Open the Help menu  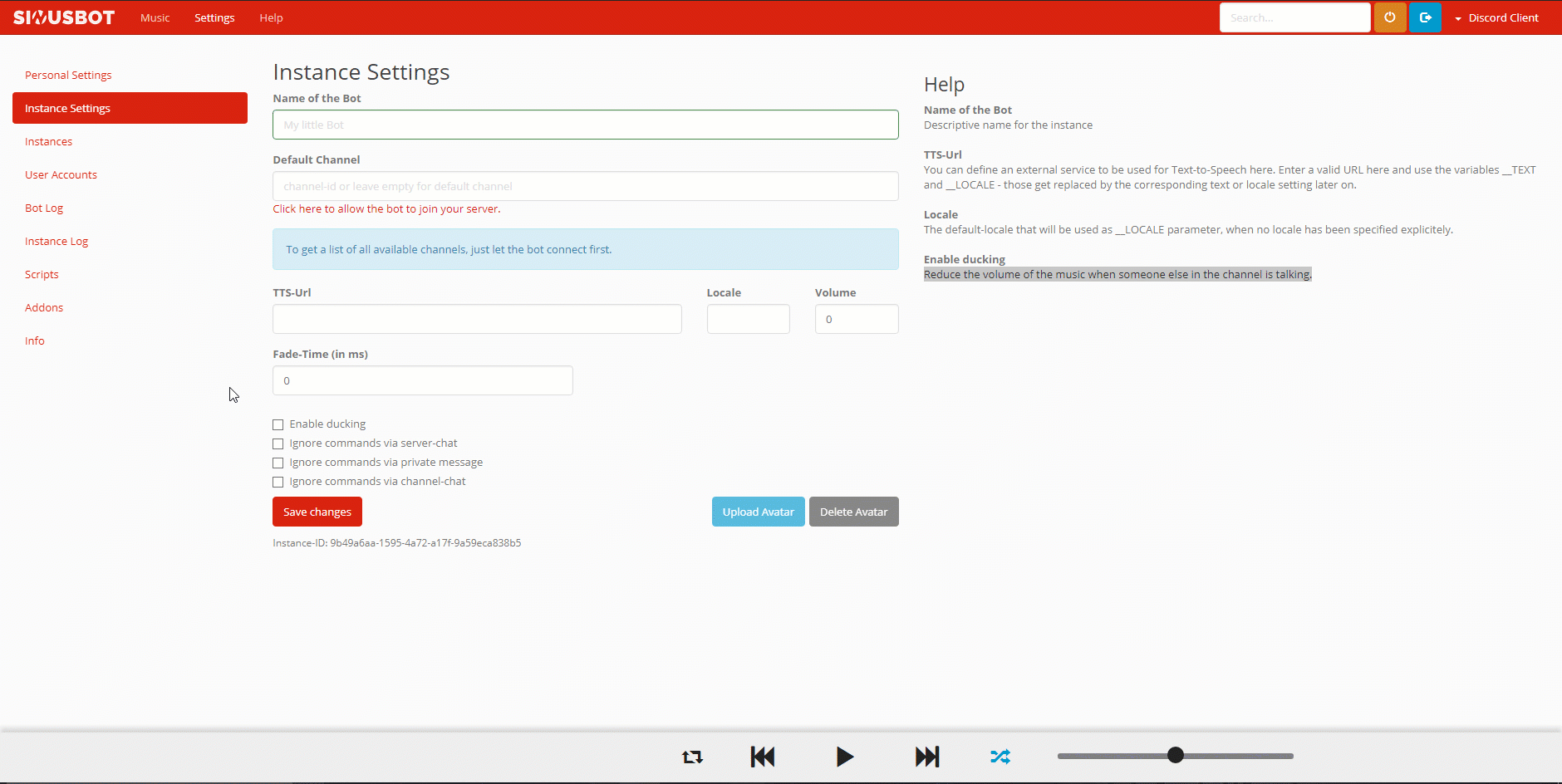pos(271,17)
